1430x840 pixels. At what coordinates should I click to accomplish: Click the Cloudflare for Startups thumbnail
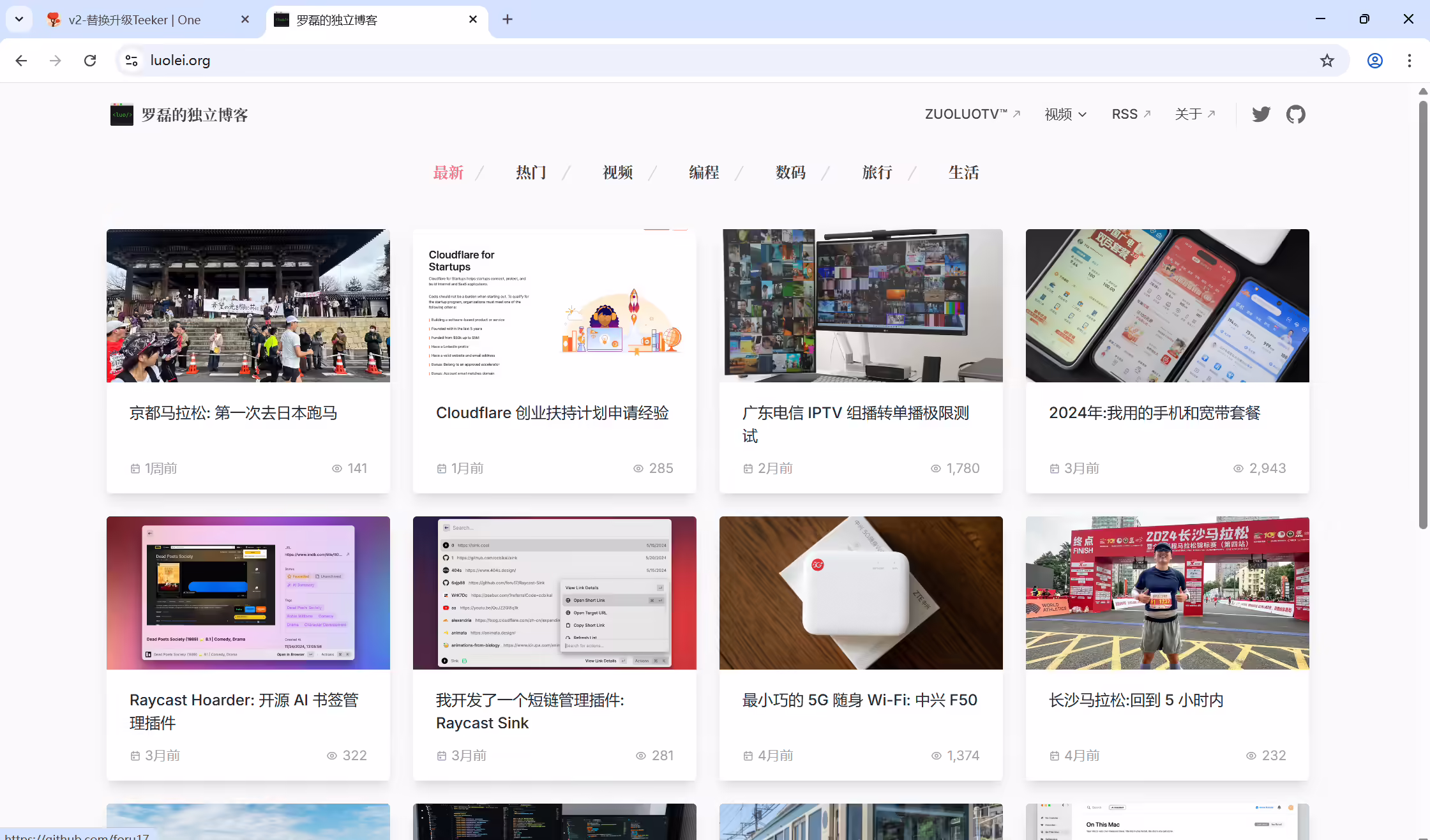pyautogui.click(x=555, y=306)
